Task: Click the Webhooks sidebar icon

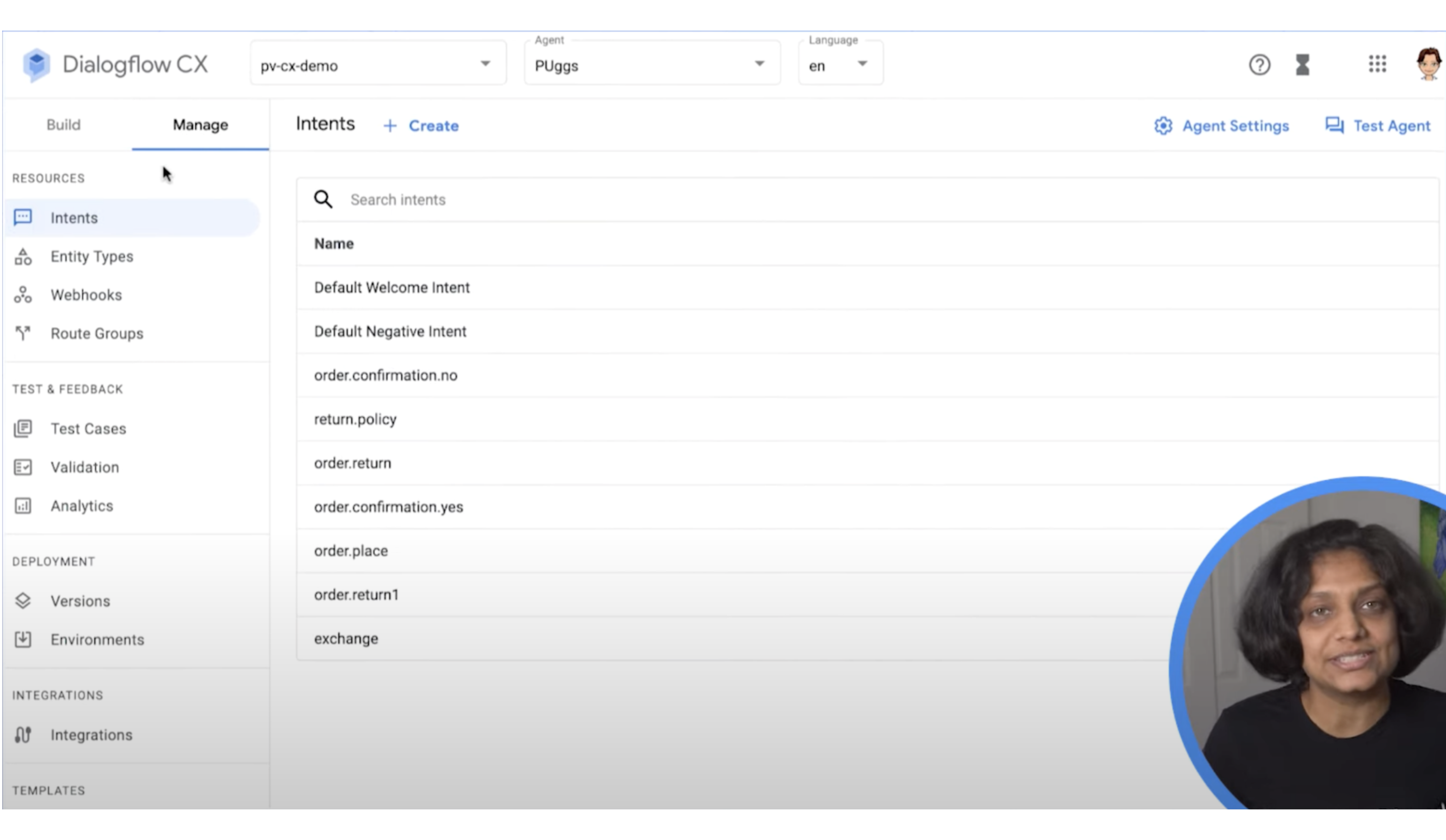Action: 23,295
